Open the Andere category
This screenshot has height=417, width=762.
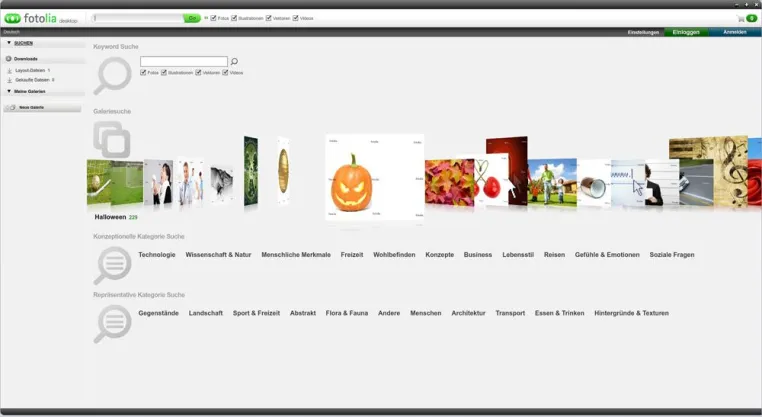[x=389, y=313]
